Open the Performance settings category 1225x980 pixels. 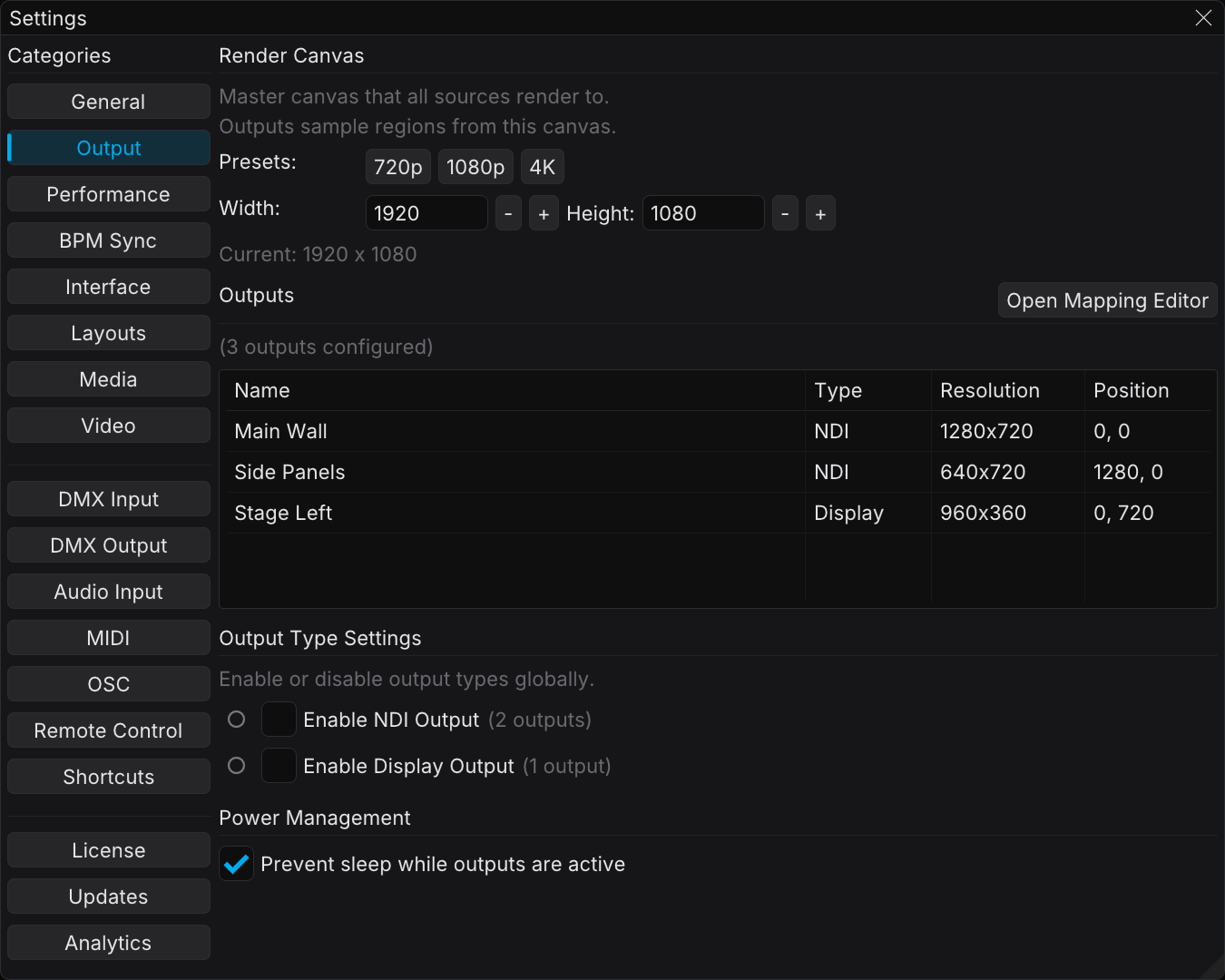[109, 194]
